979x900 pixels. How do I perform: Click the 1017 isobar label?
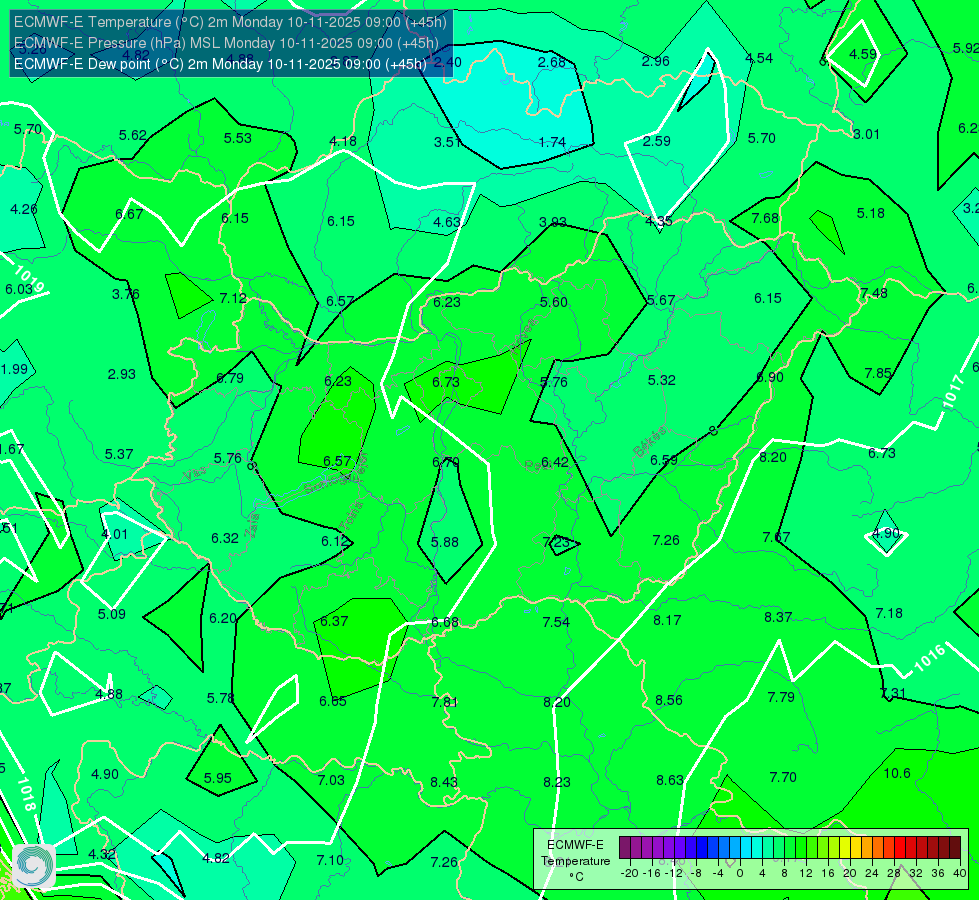(x=953, y=392)
